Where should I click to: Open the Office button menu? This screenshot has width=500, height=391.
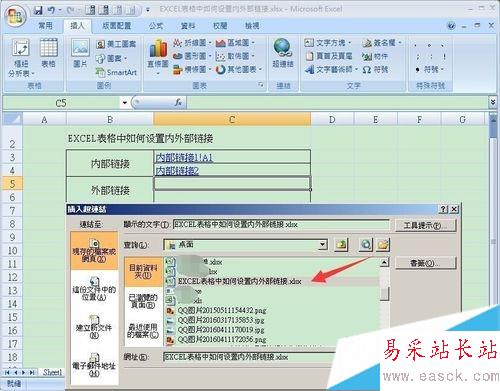coord(15,16)
